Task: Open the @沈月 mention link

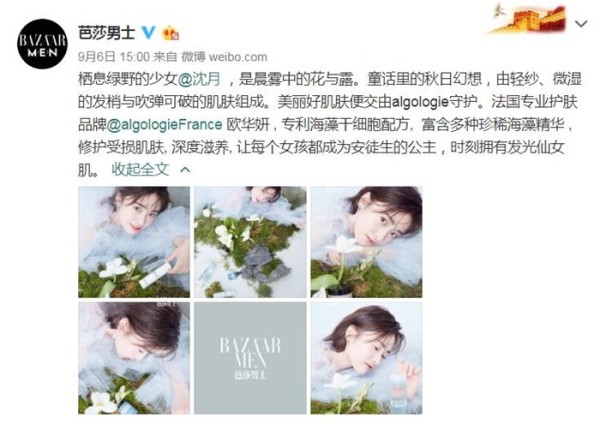Action: coord(199,79)
